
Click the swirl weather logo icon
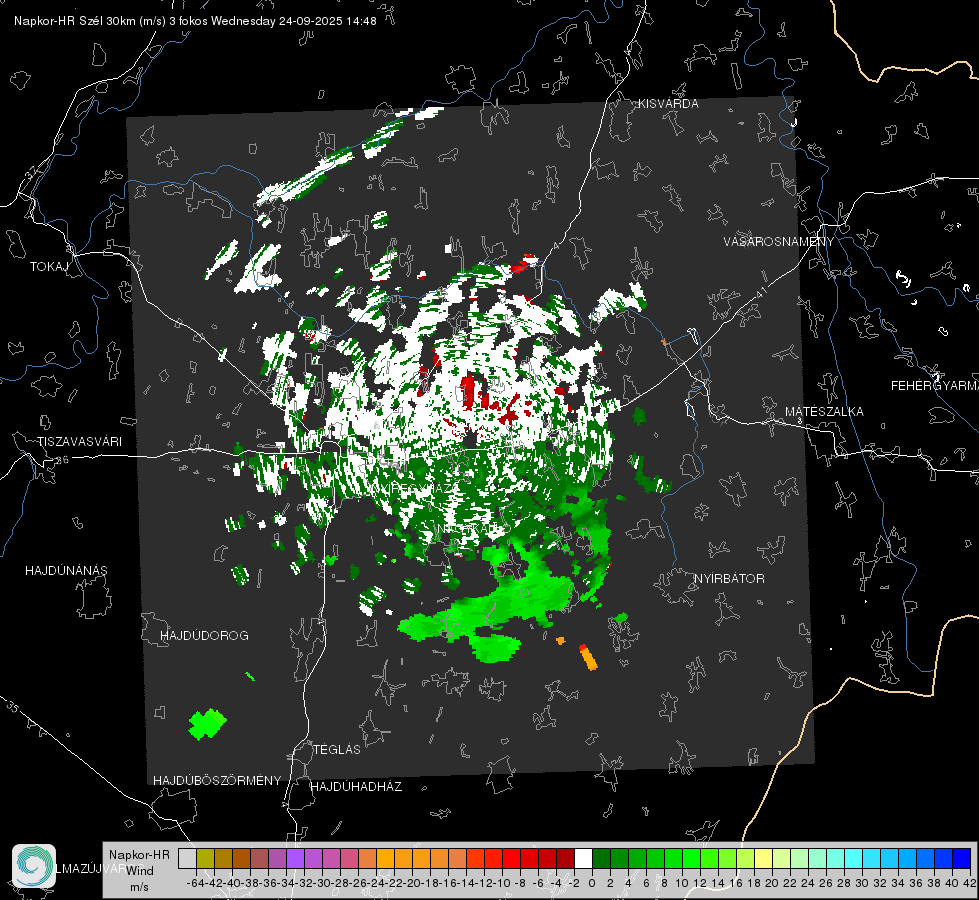pyautogui.click(x=34, y=866)
